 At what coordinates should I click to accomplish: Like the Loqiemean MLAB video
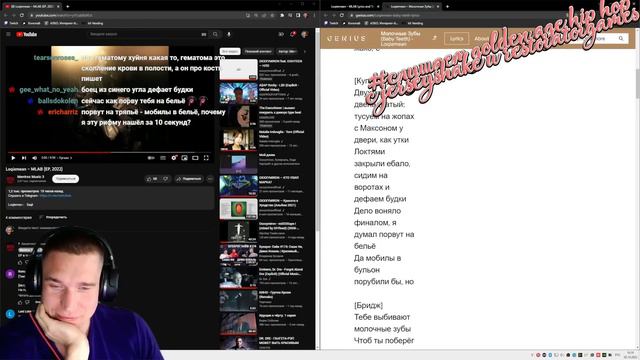pyautogui.click(x=151, y=179)
